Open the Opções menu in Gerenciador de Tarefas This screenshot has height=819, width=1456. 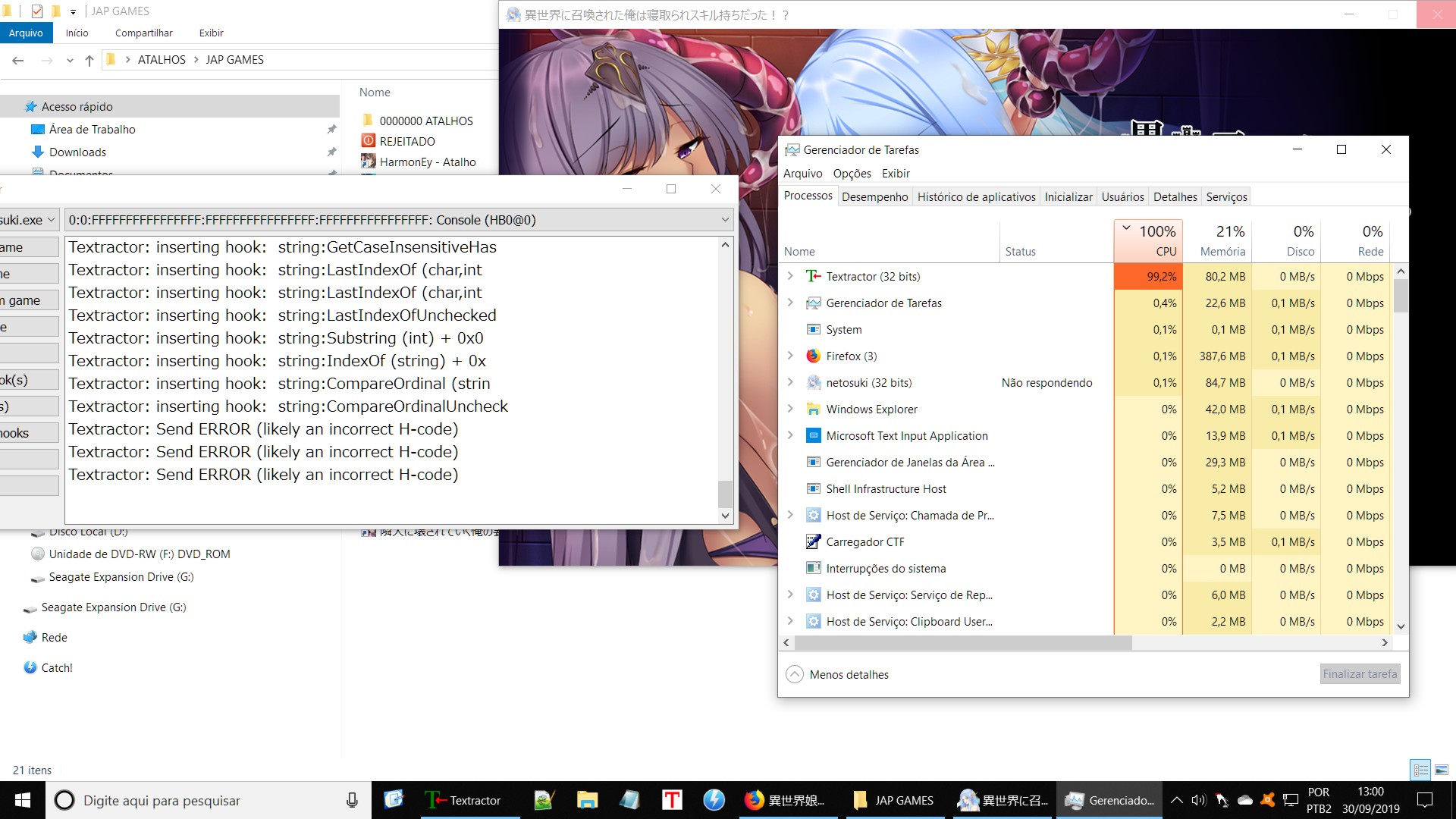point(852,173)
